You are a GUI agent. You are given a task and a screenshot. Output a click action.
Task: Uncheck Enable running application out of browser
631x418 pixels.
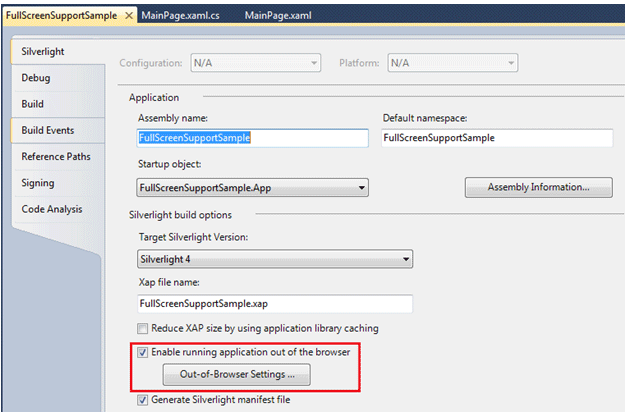143,352
